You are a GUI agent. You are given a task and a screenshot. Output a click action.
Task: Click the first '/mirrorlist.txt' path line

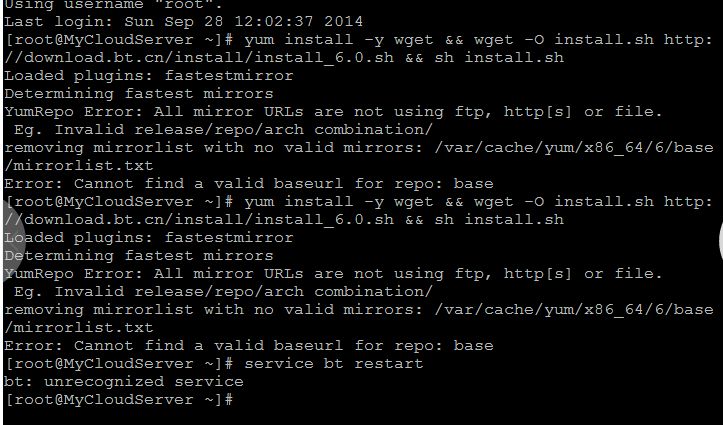[78, 165]
